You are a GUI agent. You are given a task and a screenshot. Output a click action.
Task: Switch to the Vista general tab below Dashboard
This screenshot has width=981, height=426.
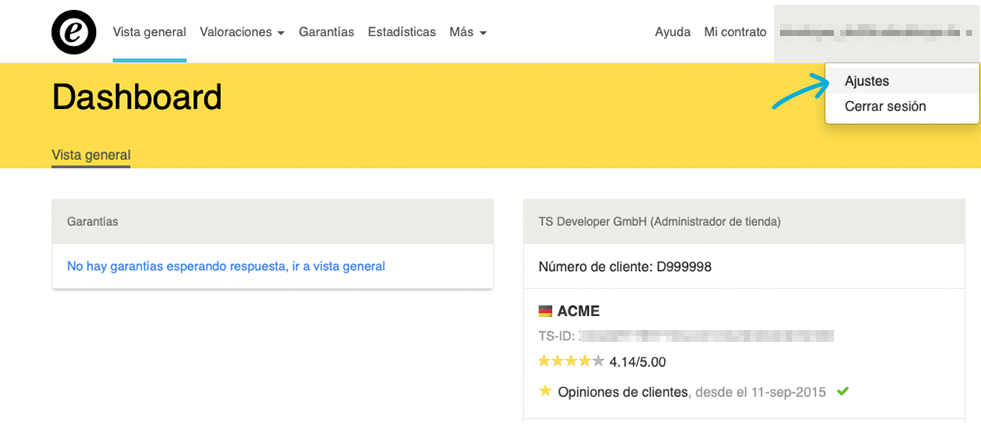(91, 155)
